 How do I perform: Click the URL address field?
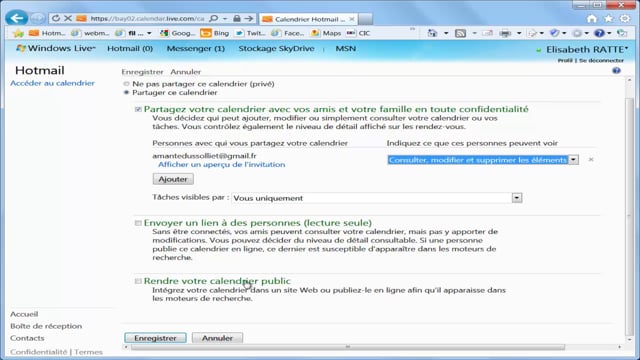click(147, 18)
